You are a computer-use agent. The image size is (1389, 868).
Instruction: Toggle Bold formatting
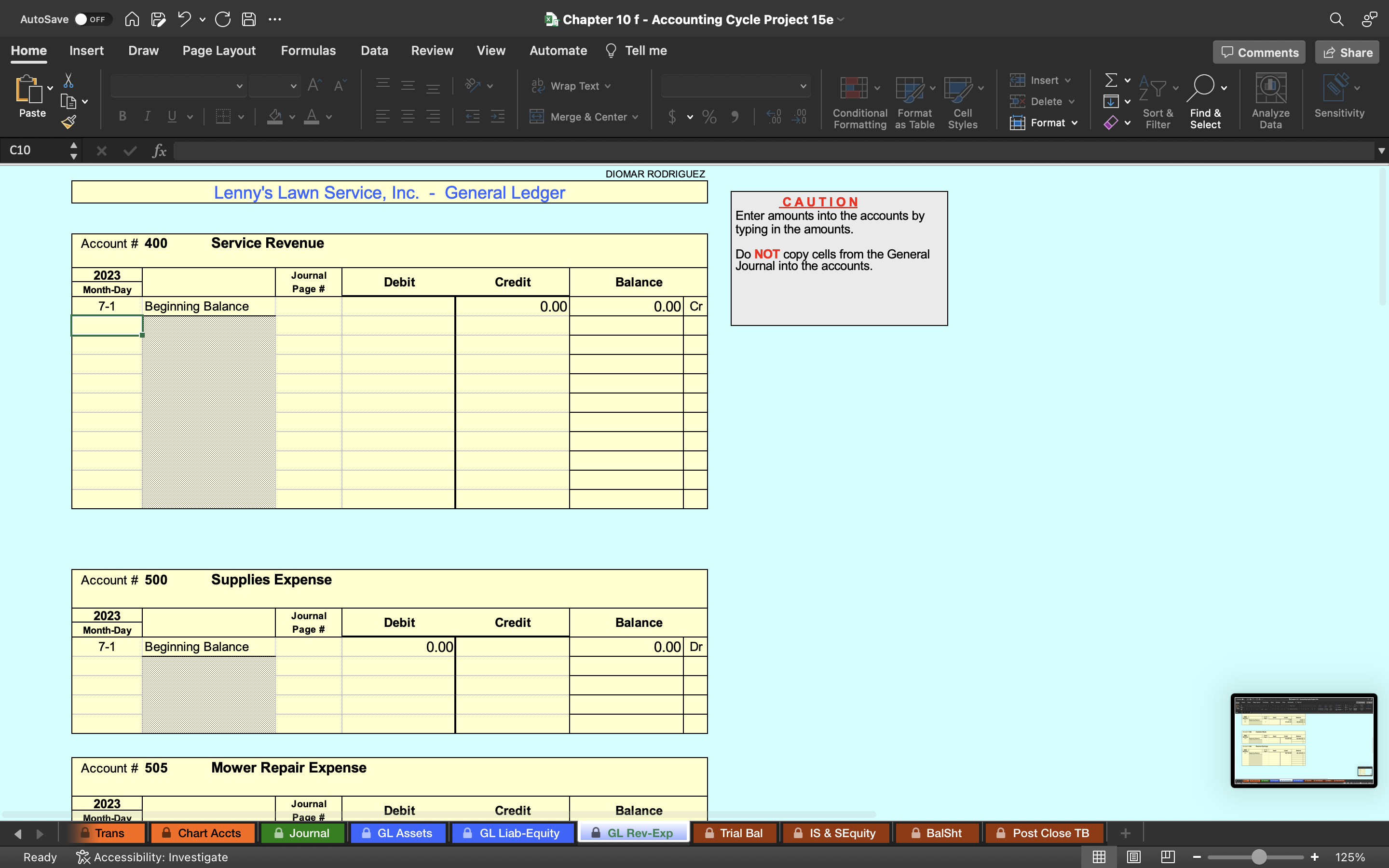point(122,117)
